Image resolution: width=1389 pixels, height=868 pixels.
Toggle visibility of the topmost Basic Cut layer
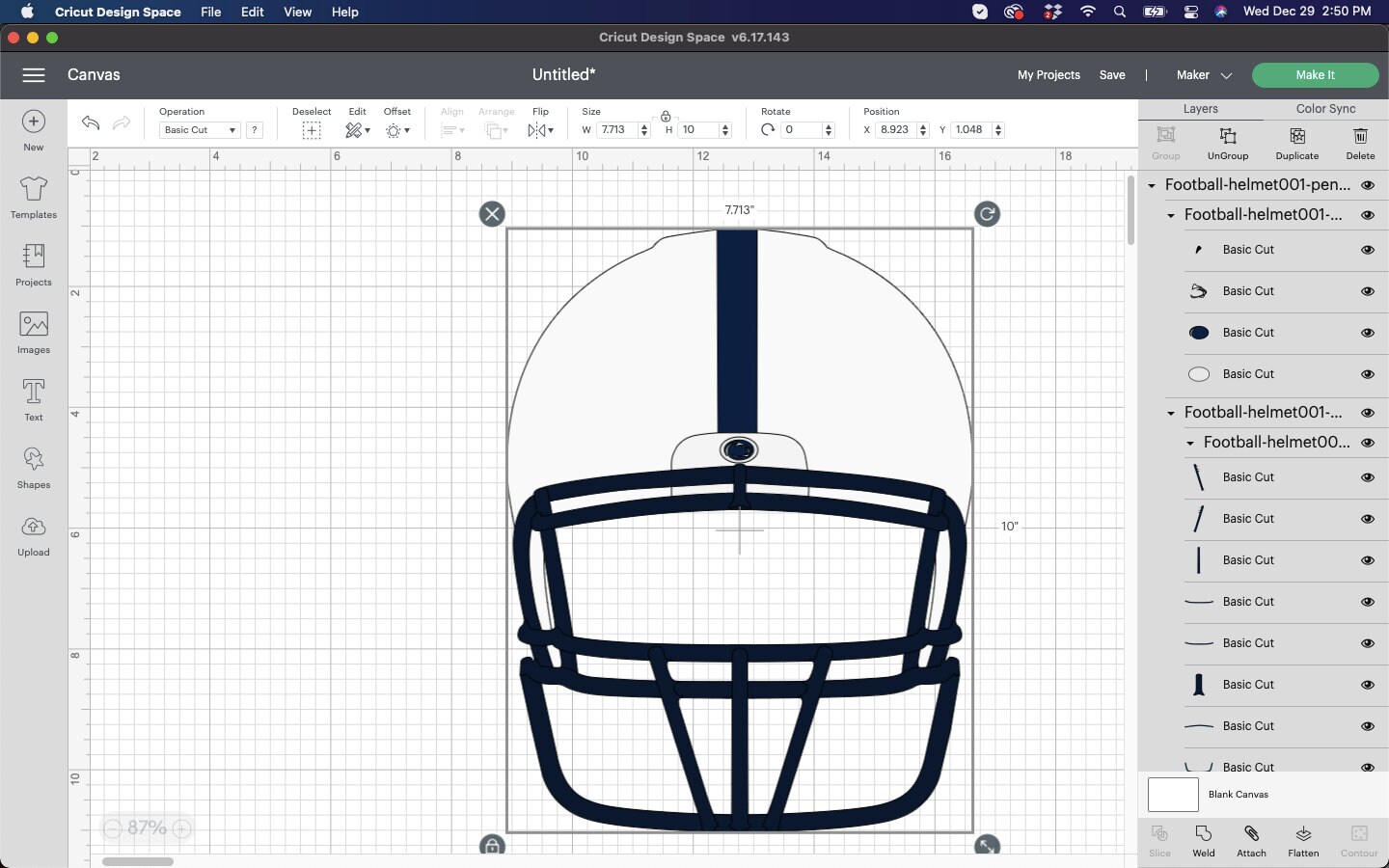pyautogui.click(x=1369, y=250)
